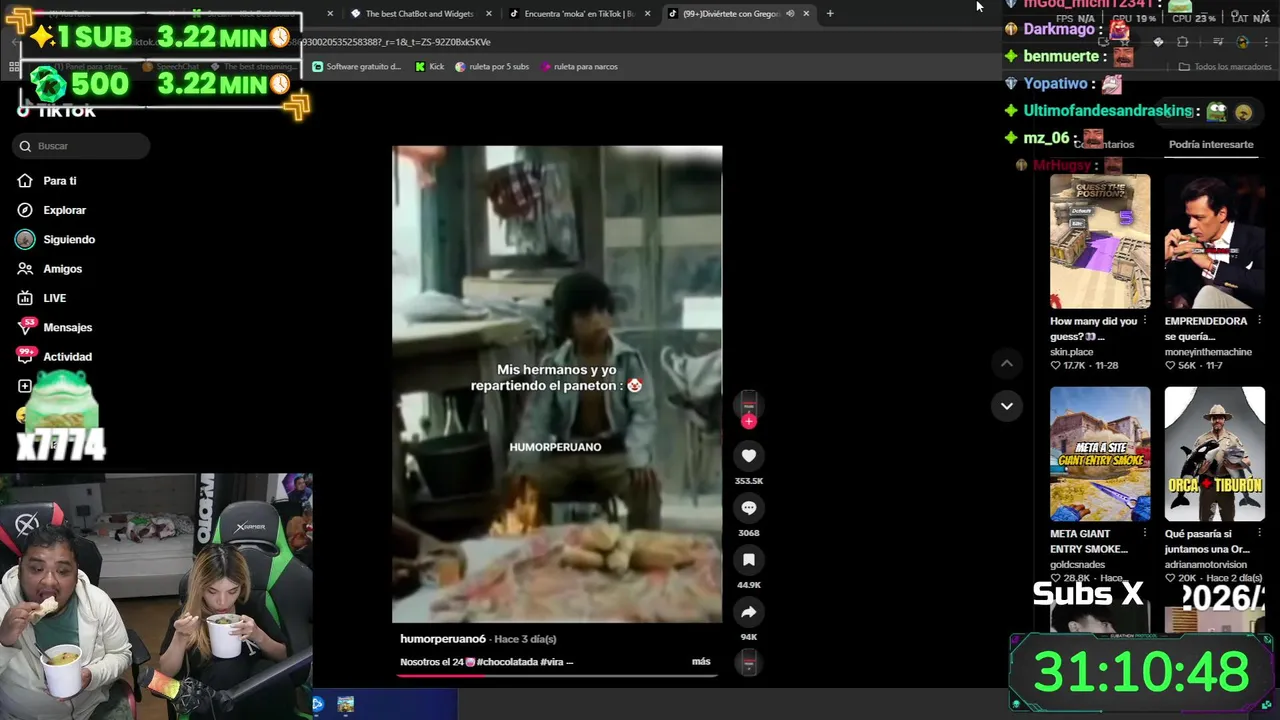
Task: Open the device icon below share button
Action: pos(749,662)
